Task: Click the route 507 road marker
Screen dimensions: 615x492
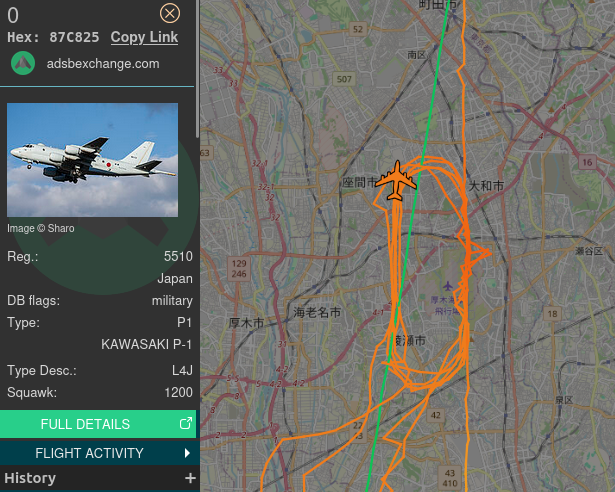Action: tap(344, 79)
